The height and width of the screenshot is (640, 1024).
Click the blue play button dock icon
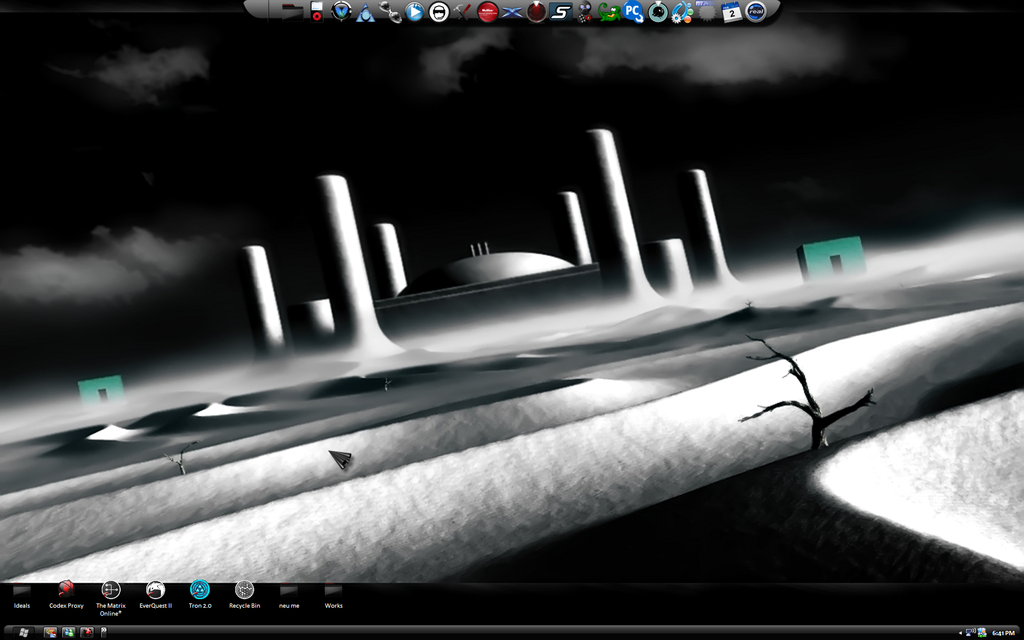click(414, 12)
